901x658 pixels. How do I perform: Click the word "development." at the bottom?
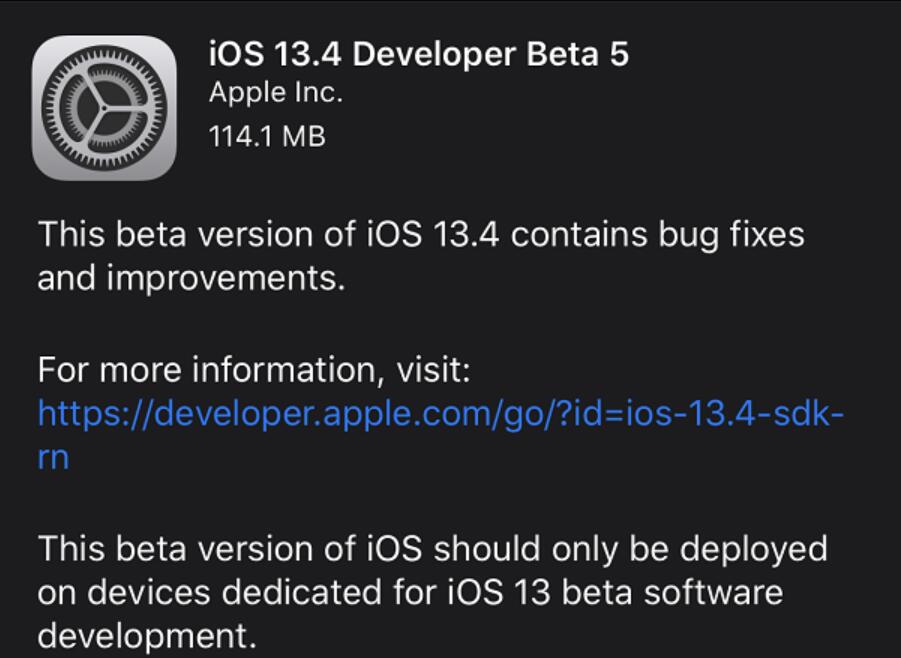[x=141, y=635]
